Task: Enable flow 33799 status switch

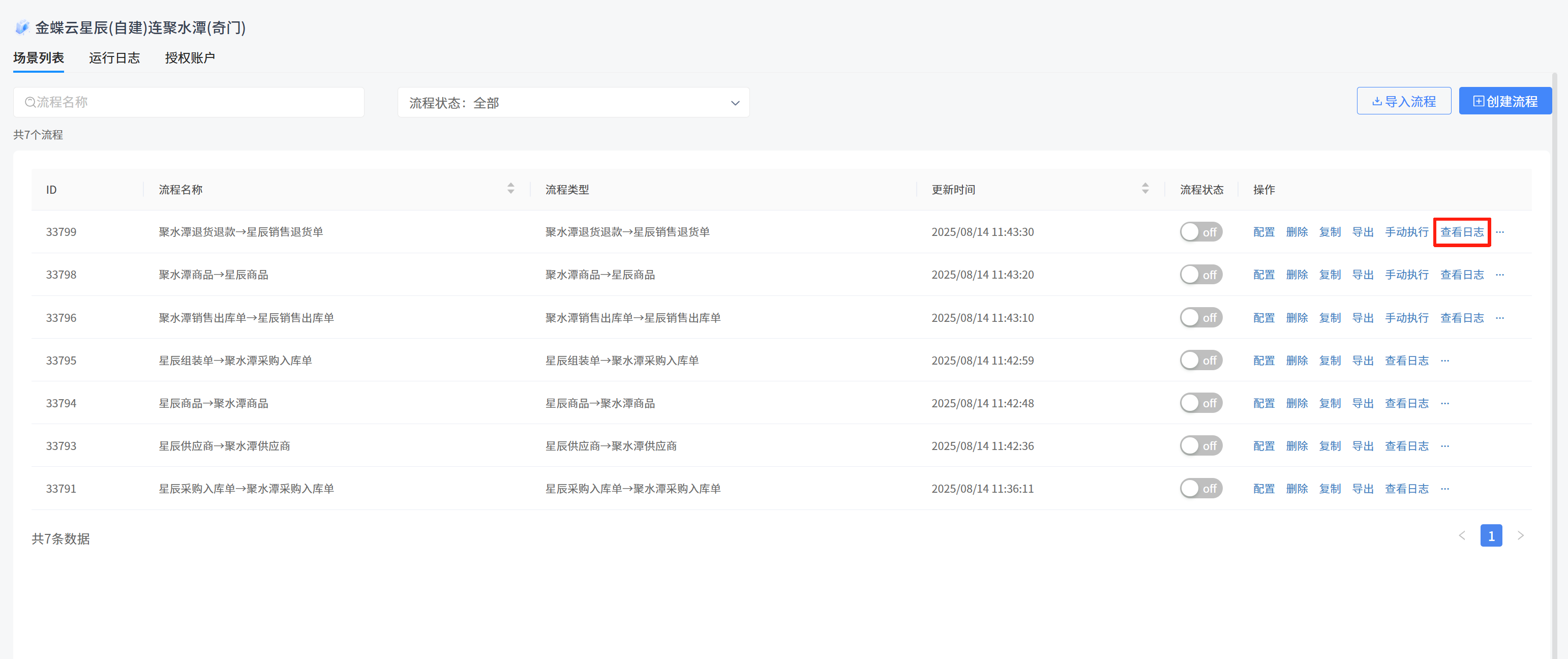Action: tap(1200, 232)
